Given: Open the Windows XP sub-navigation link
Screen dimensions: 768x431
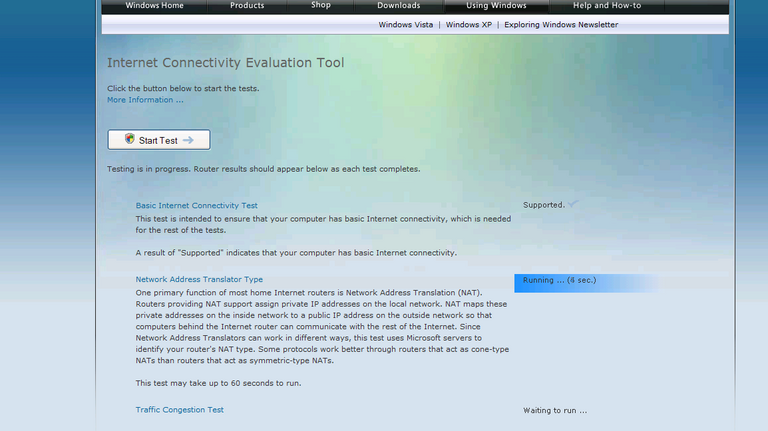Looking at the screenshot, I should click(469, 24).
